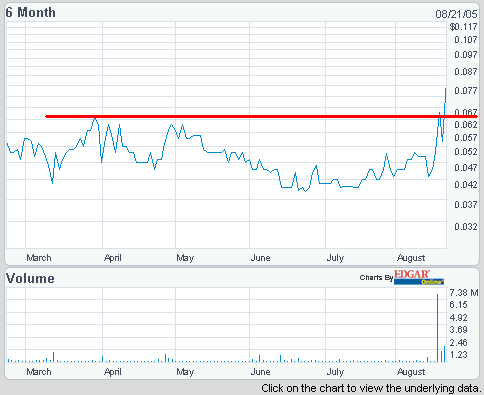Image resolution: width=484 pixels, height=395 pixels.
Task: Select the '6 Month' chart title
Action: [31, 12]
